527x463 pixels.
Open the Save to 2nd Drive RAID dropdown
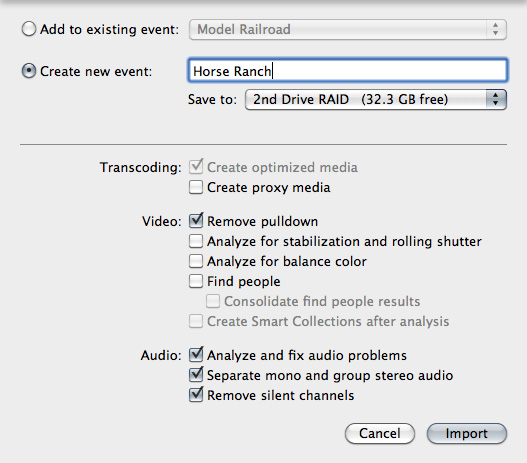click(x=376, y=99)
